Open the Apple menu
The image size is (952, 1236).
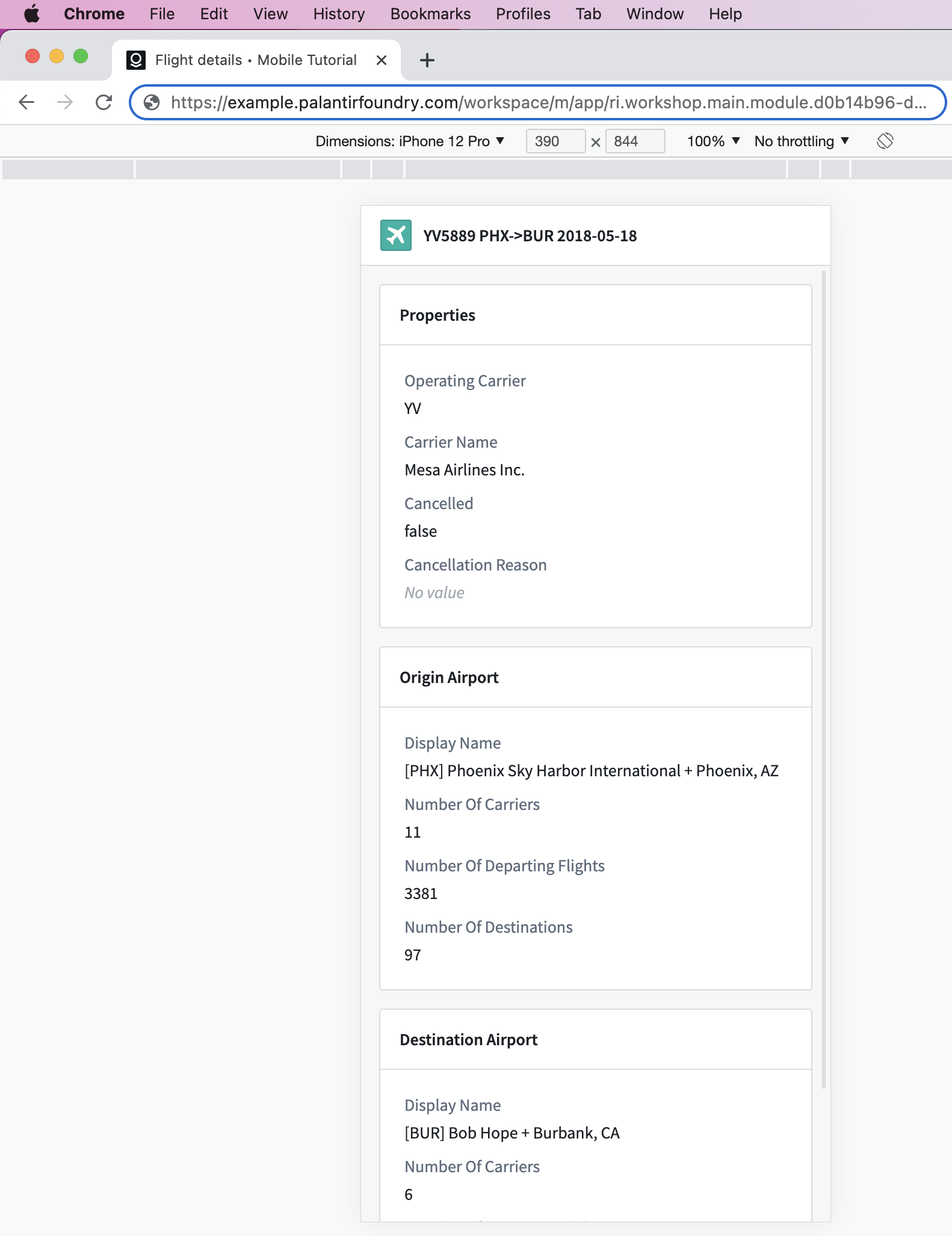point(32,14)
